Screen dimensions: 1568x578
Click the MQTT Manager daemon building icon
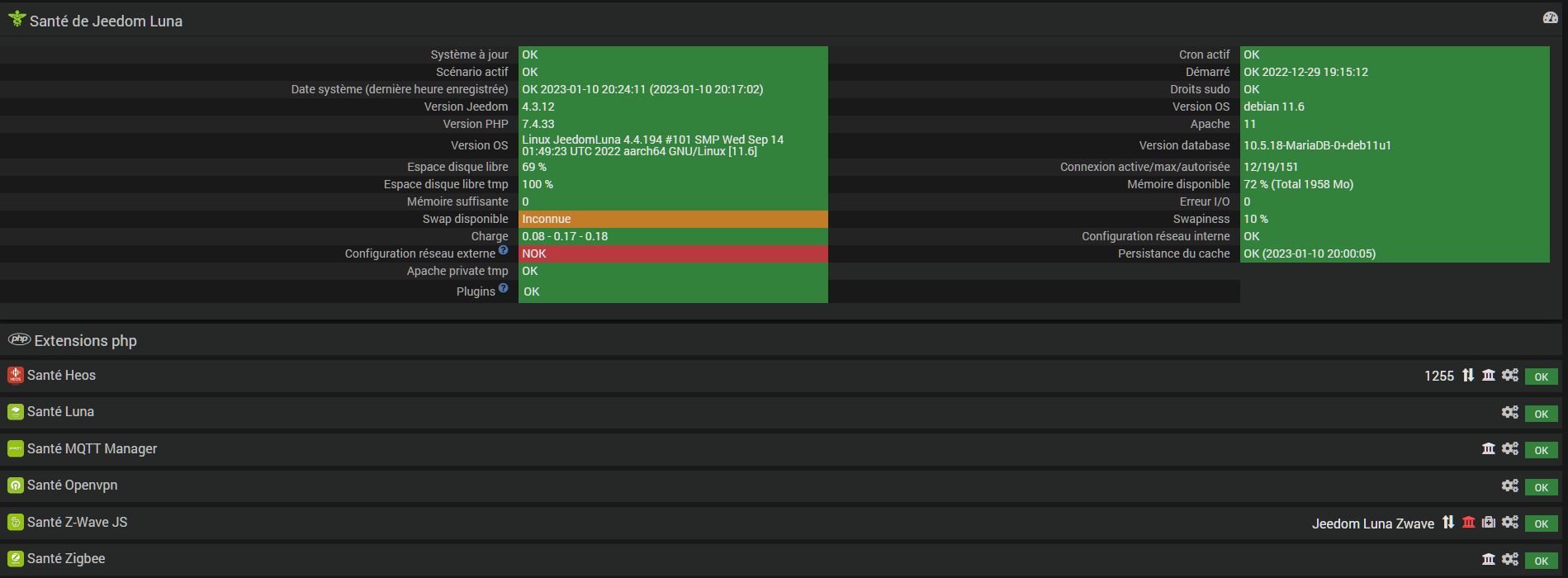tap(1489, 449)
